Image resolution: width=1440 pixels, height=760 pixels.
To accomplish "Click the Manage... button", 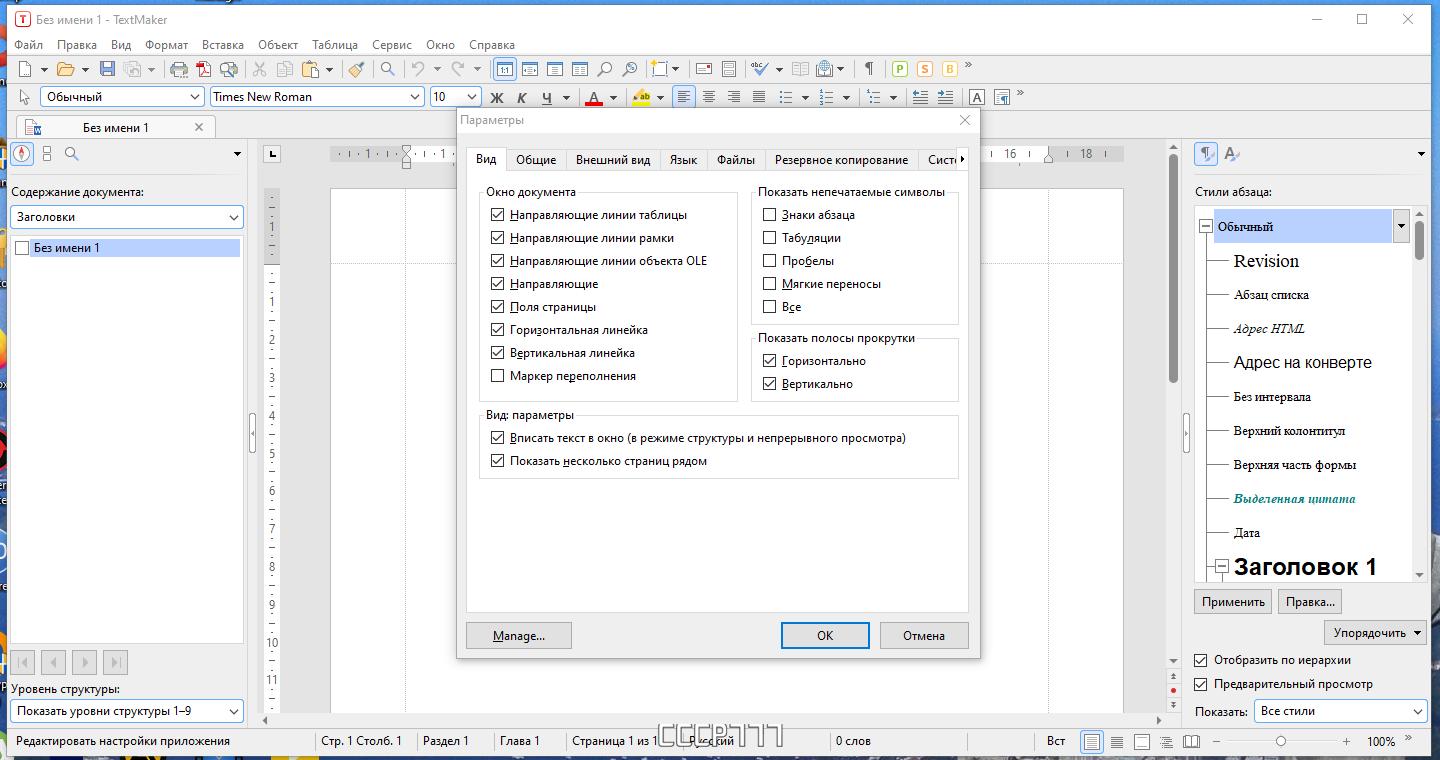I will click(x=519, y=636).
